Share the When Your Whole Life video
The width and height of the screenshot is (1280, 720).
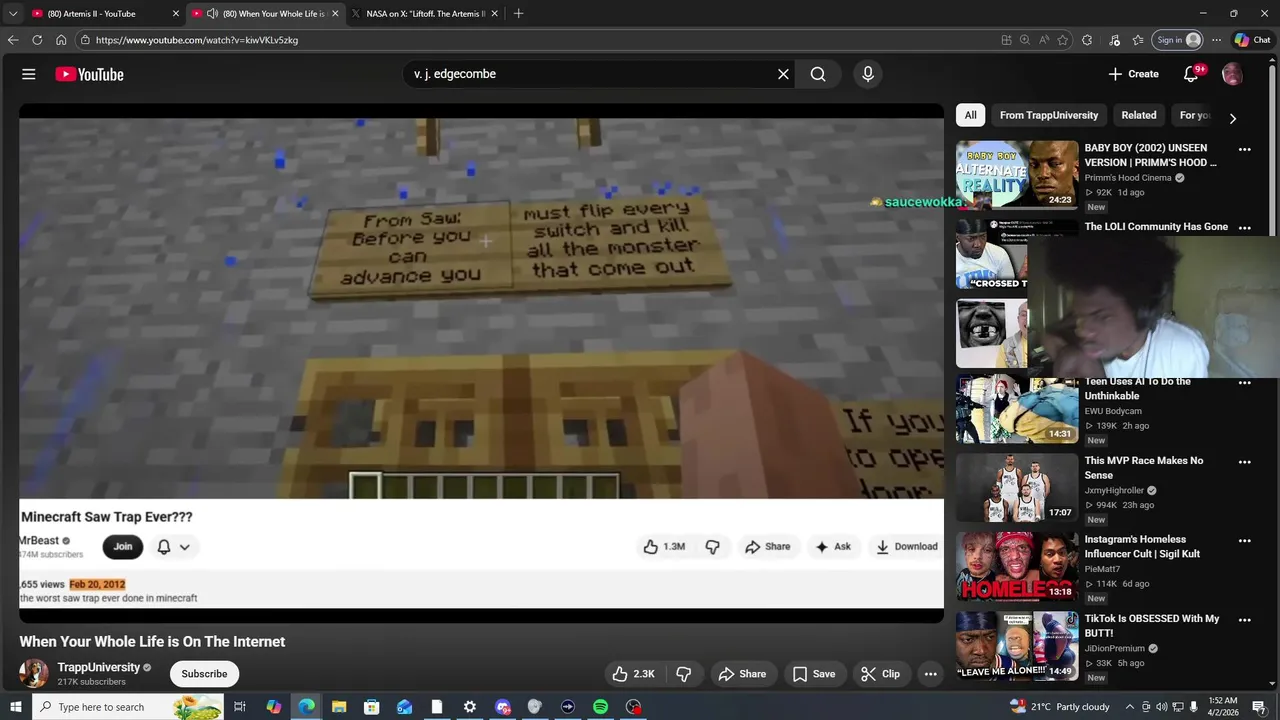742,674
